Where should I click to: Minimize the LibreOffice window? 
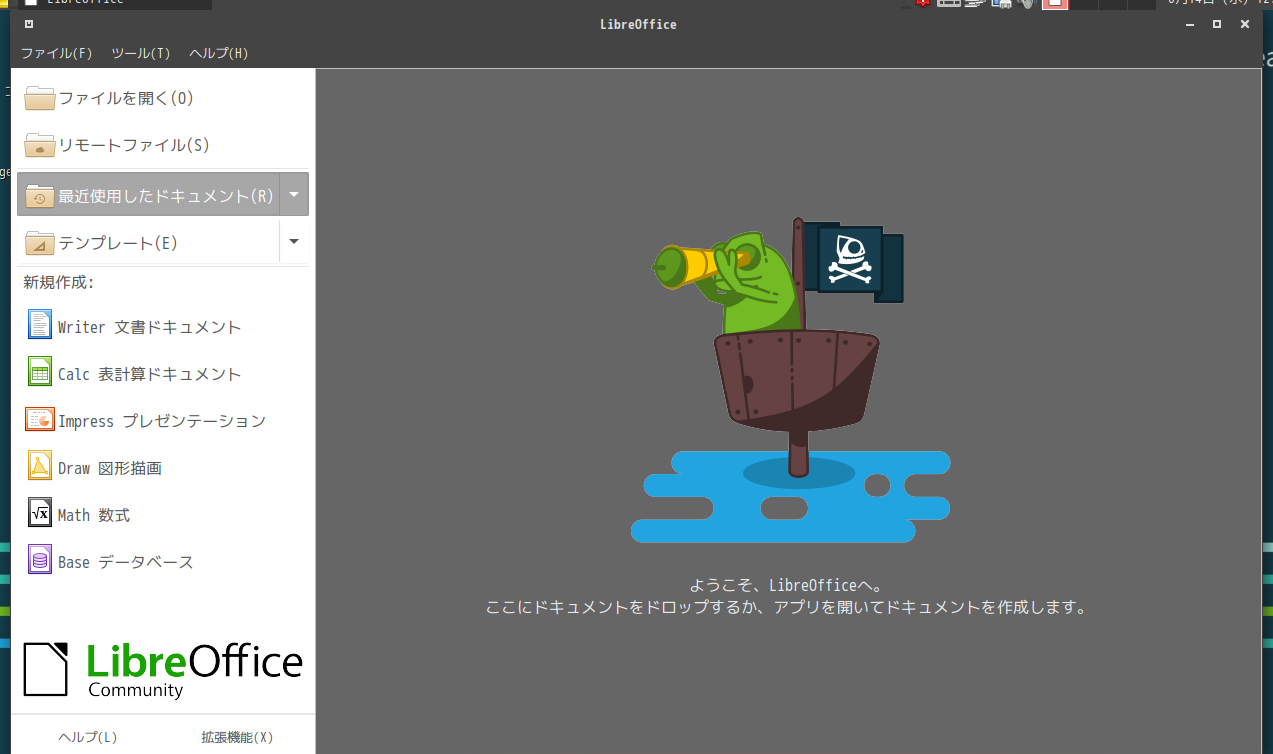coord(1190,24)
